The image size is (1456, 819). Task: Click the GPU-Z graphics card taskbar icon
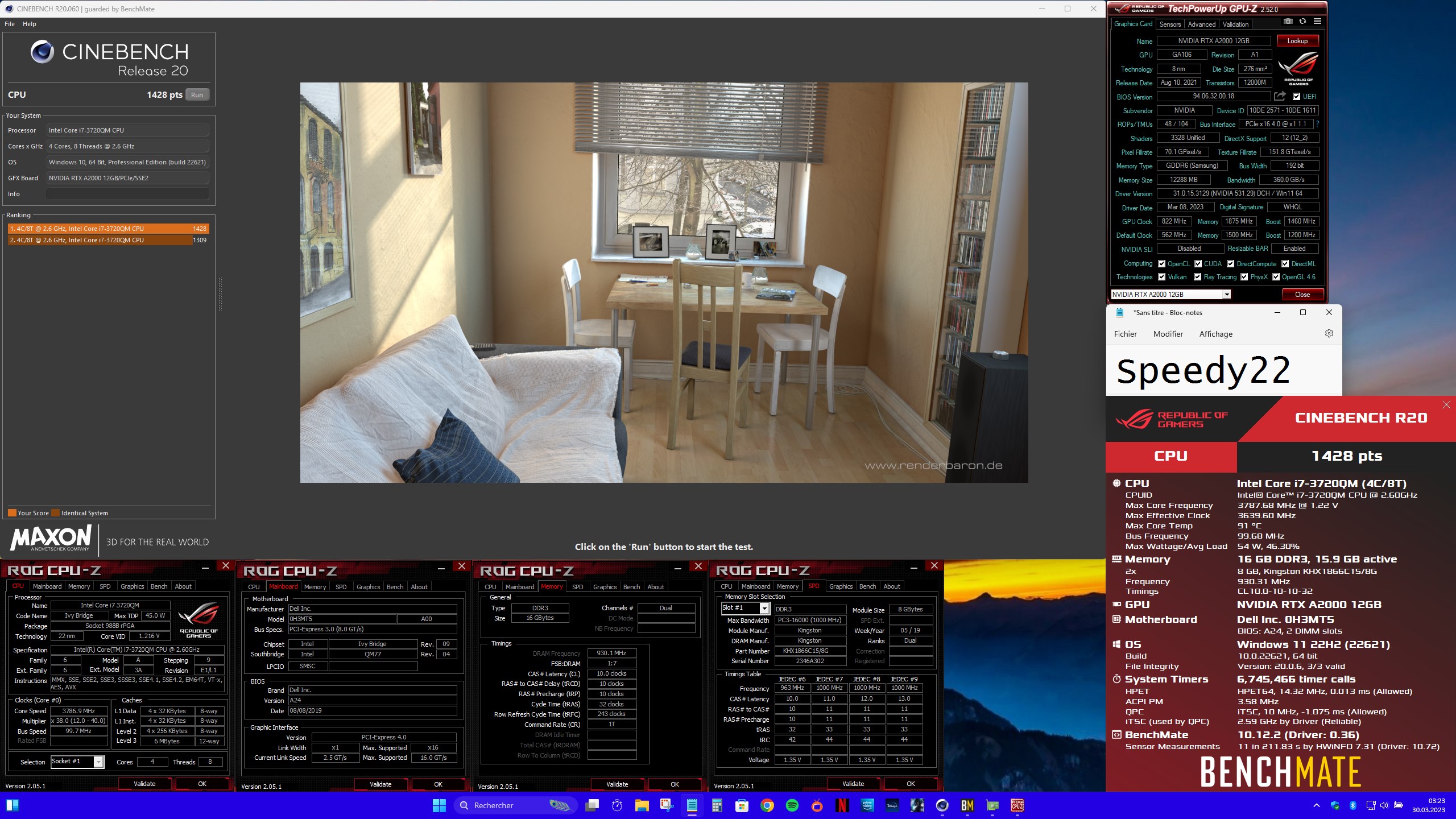(x=992, y=805)
